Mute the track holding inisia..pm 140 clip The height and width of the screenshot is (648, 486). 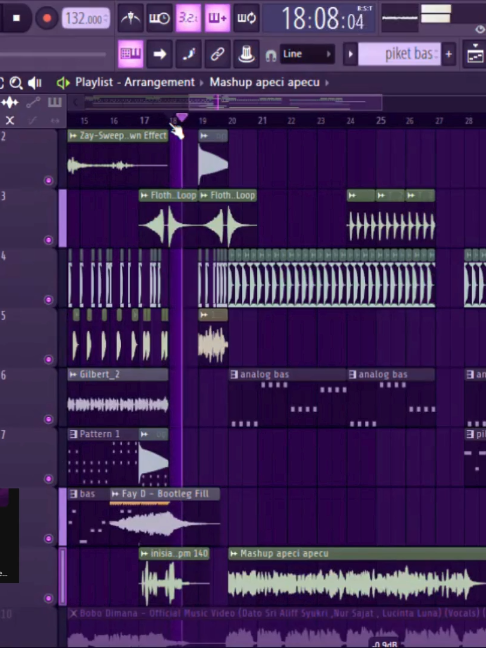(48, 598)
